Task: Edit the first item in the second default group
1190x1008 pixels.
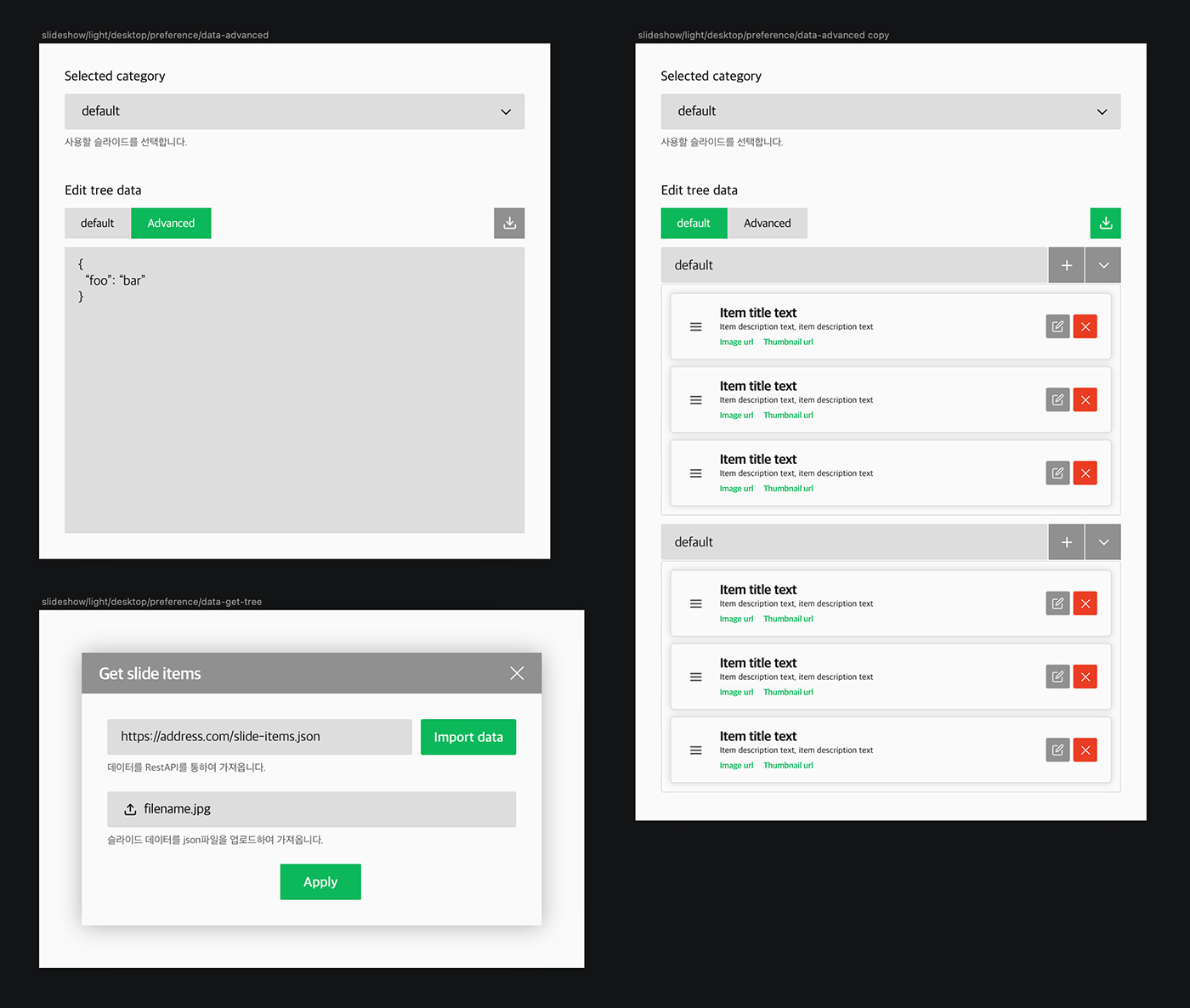Action: click(x=1057, y=603)
